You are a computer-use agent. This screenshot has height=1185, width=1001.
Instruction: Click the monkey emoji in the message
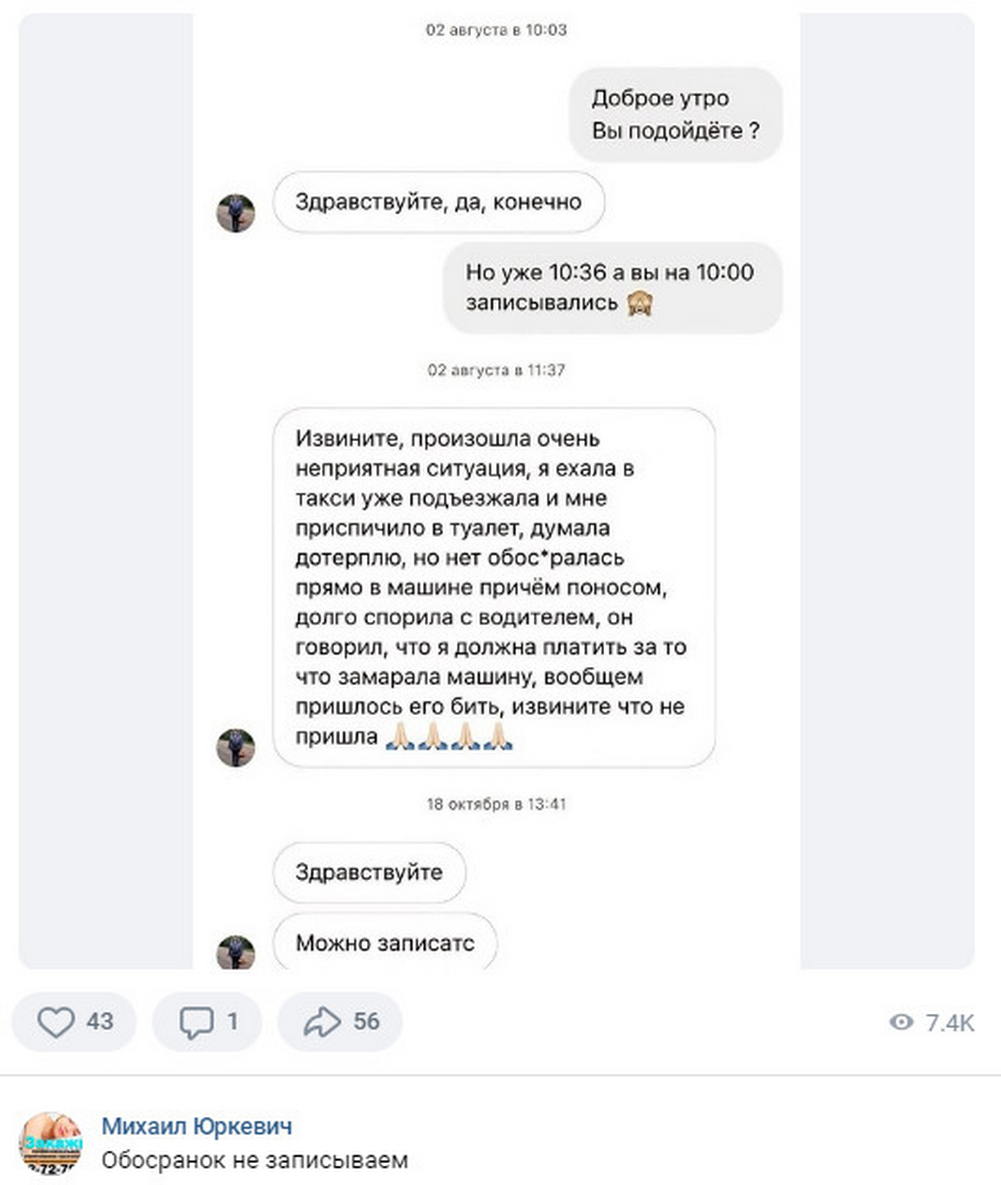[x=639, y=303]
